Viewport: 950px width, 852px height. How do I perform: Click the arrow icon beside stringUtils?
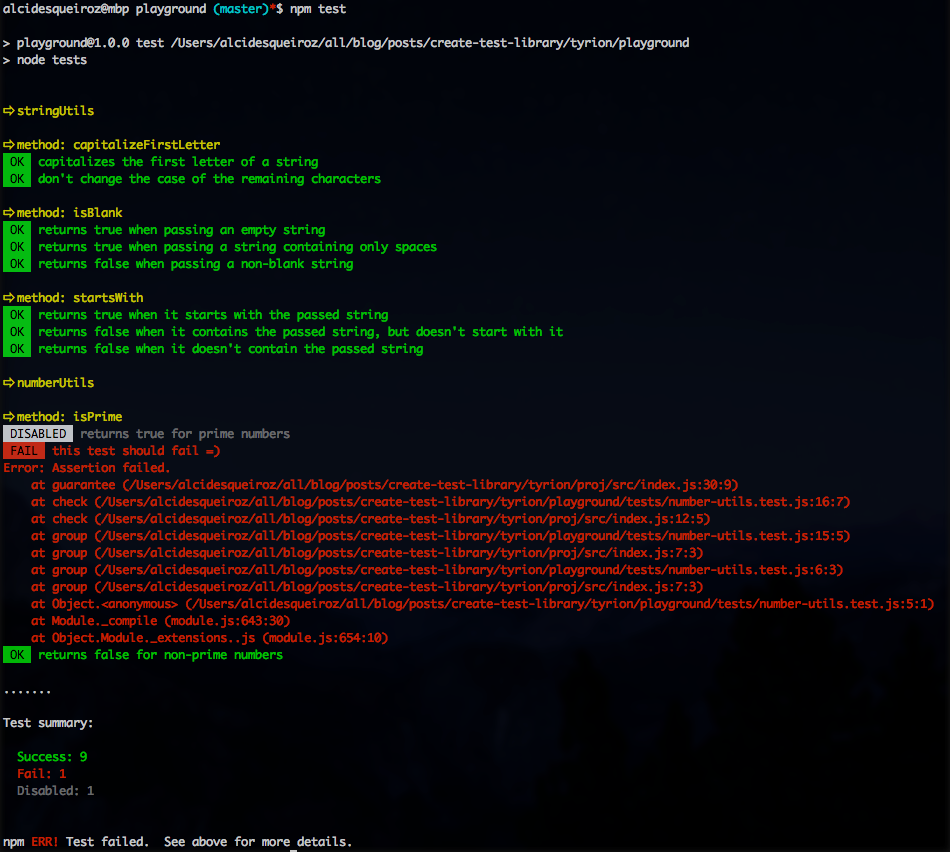coord(10,110)
